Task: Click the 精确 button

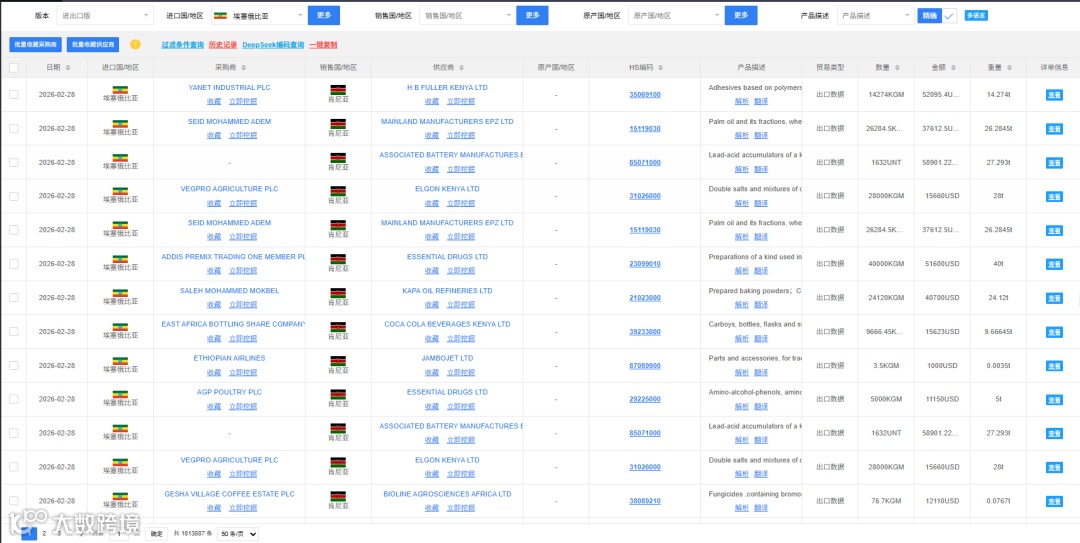Action: [930, 15]
